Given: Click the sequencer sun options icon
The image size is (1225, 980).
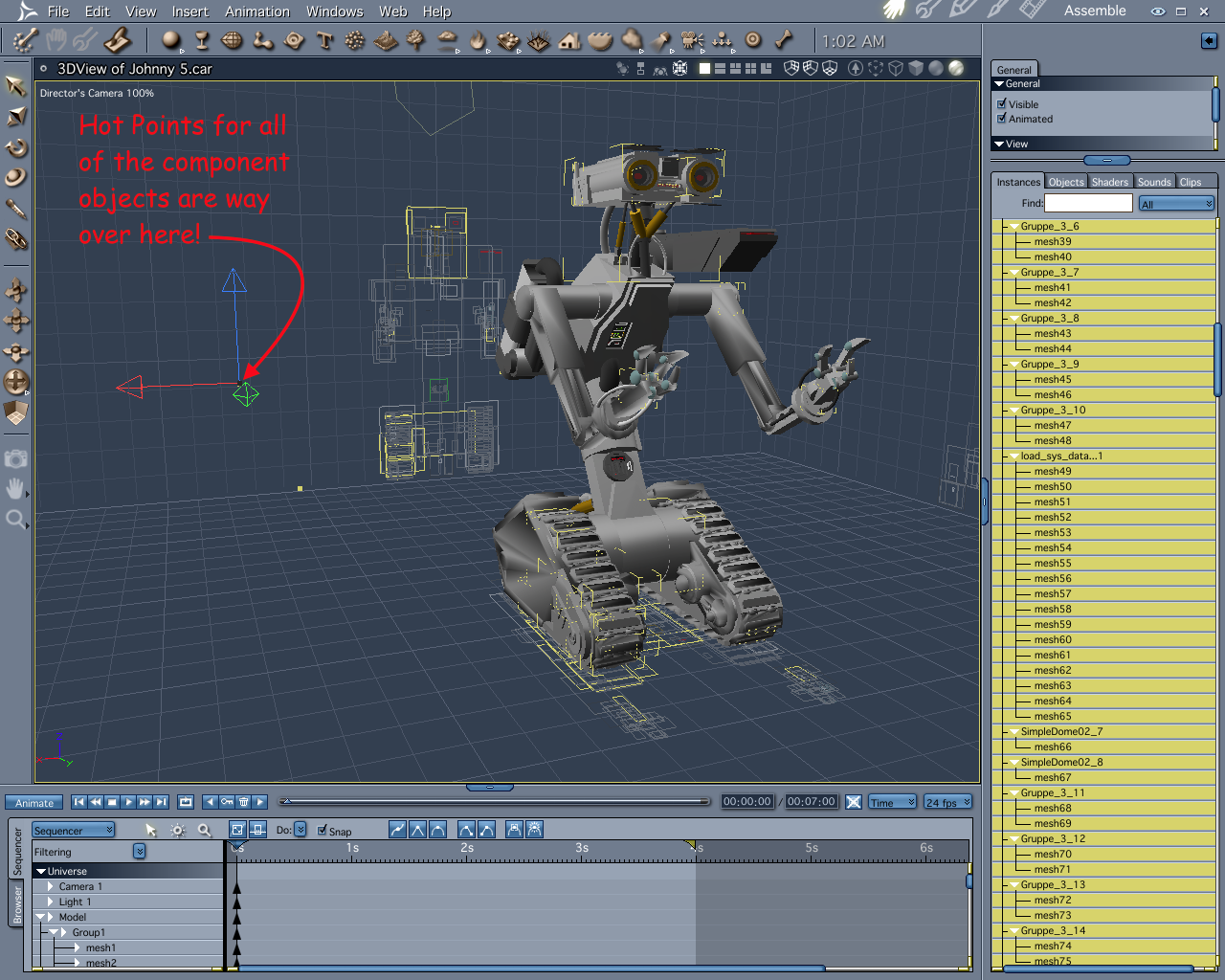Looking at the screenshot, I should pos(177,830).
